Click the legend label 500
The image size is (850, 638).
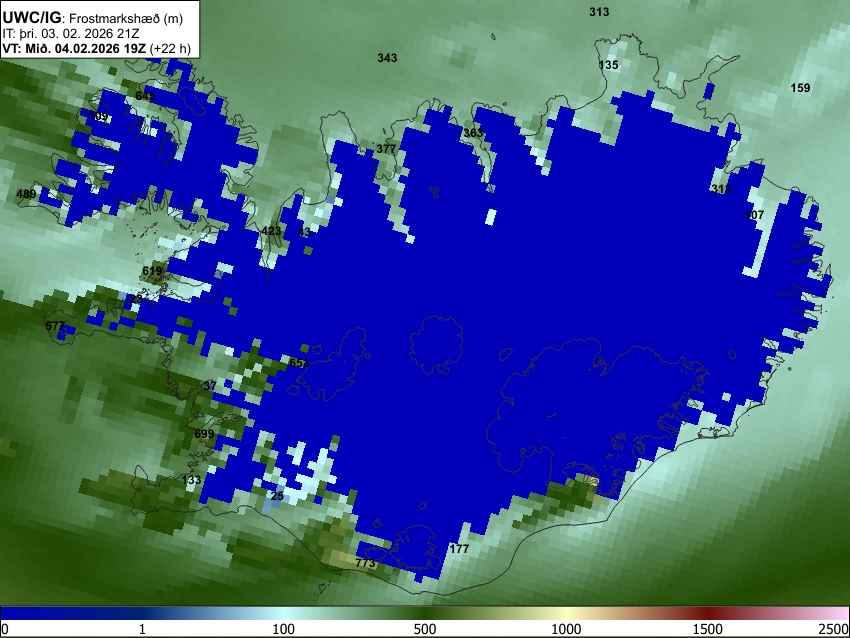coord(425,629)
